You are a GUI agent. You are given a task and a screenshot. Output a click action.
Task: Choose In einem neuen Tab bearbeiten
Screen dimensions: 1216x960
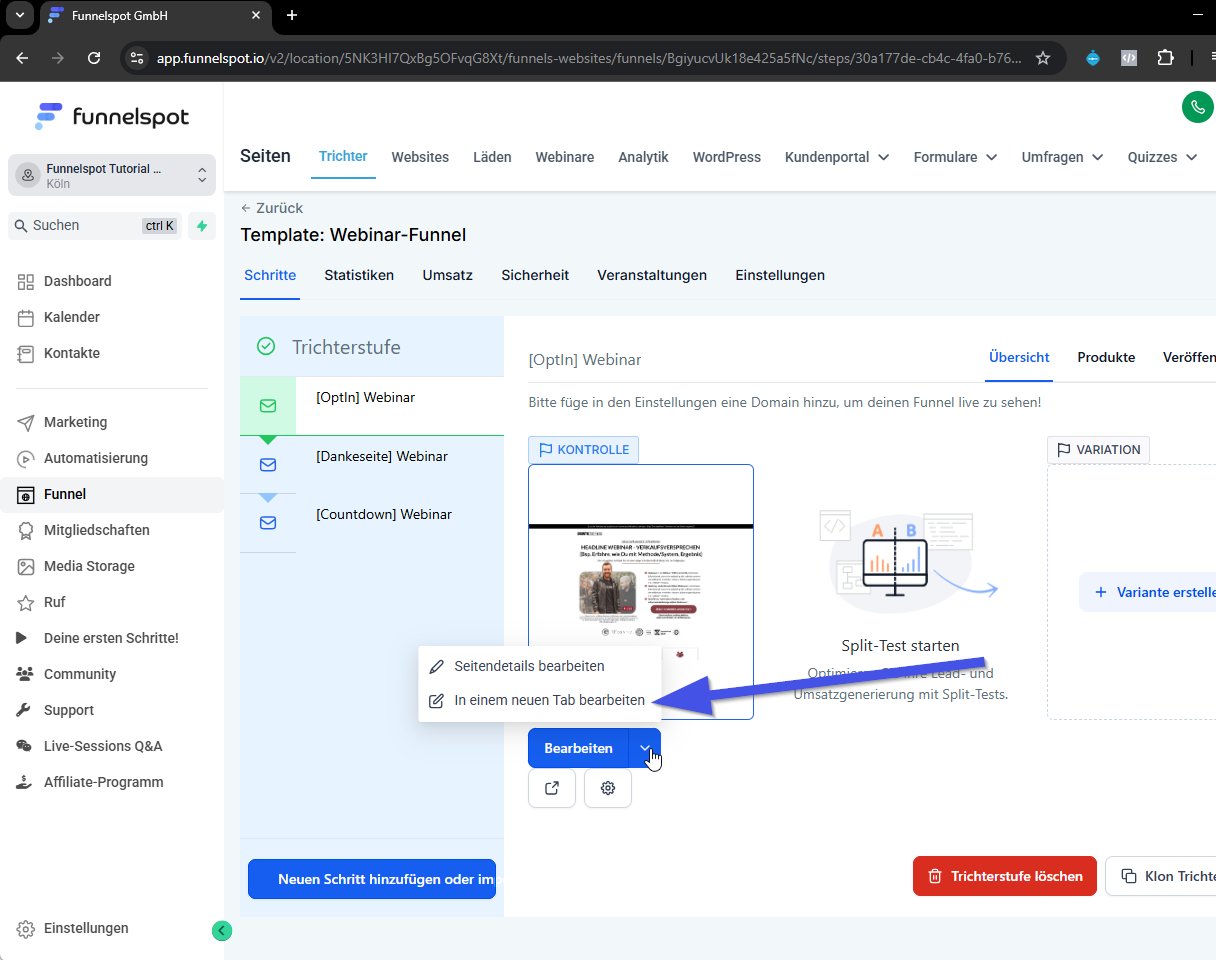(x=540, y=700)
